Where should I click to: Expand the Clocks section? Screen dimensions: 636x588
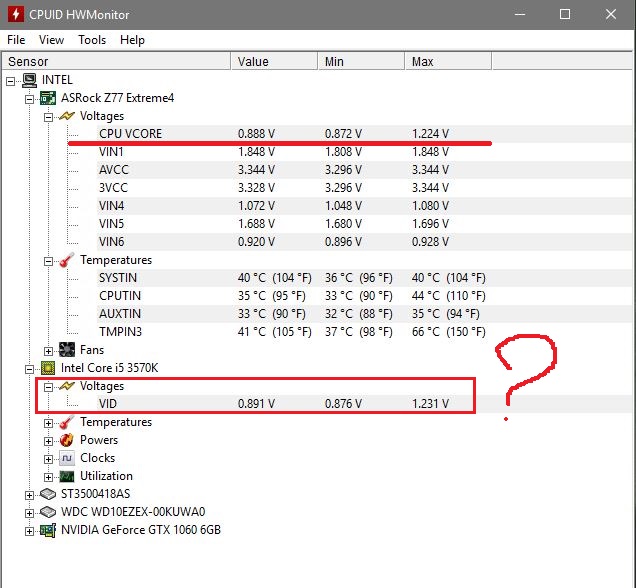48,459
